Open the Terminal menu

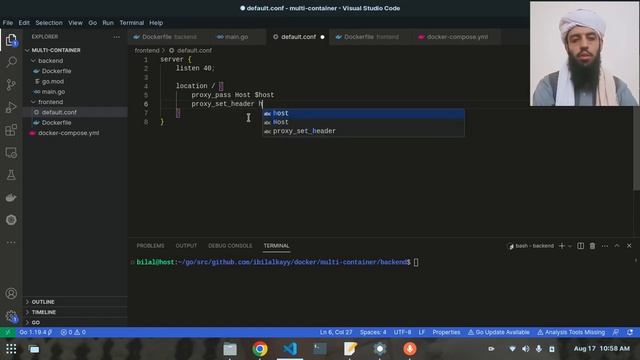(131, 23)
